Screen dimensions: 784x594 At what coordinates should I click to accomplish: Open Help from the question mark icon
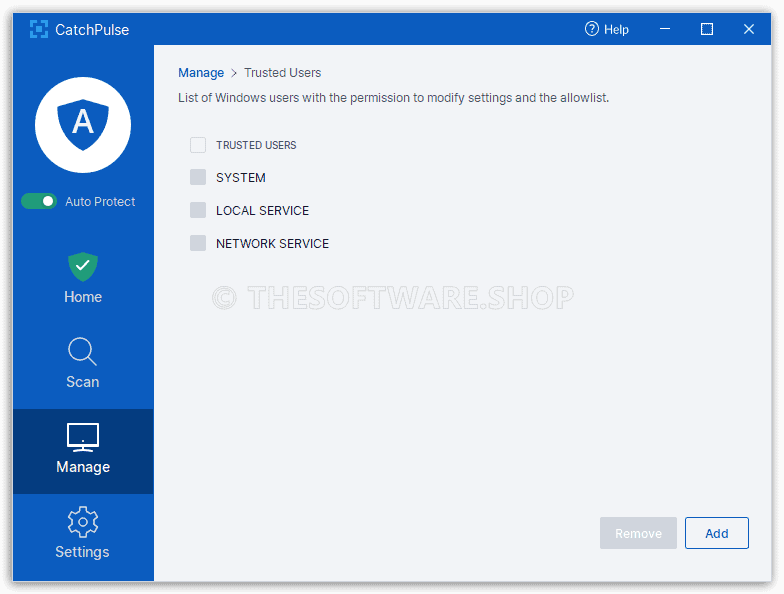[592, 29]
